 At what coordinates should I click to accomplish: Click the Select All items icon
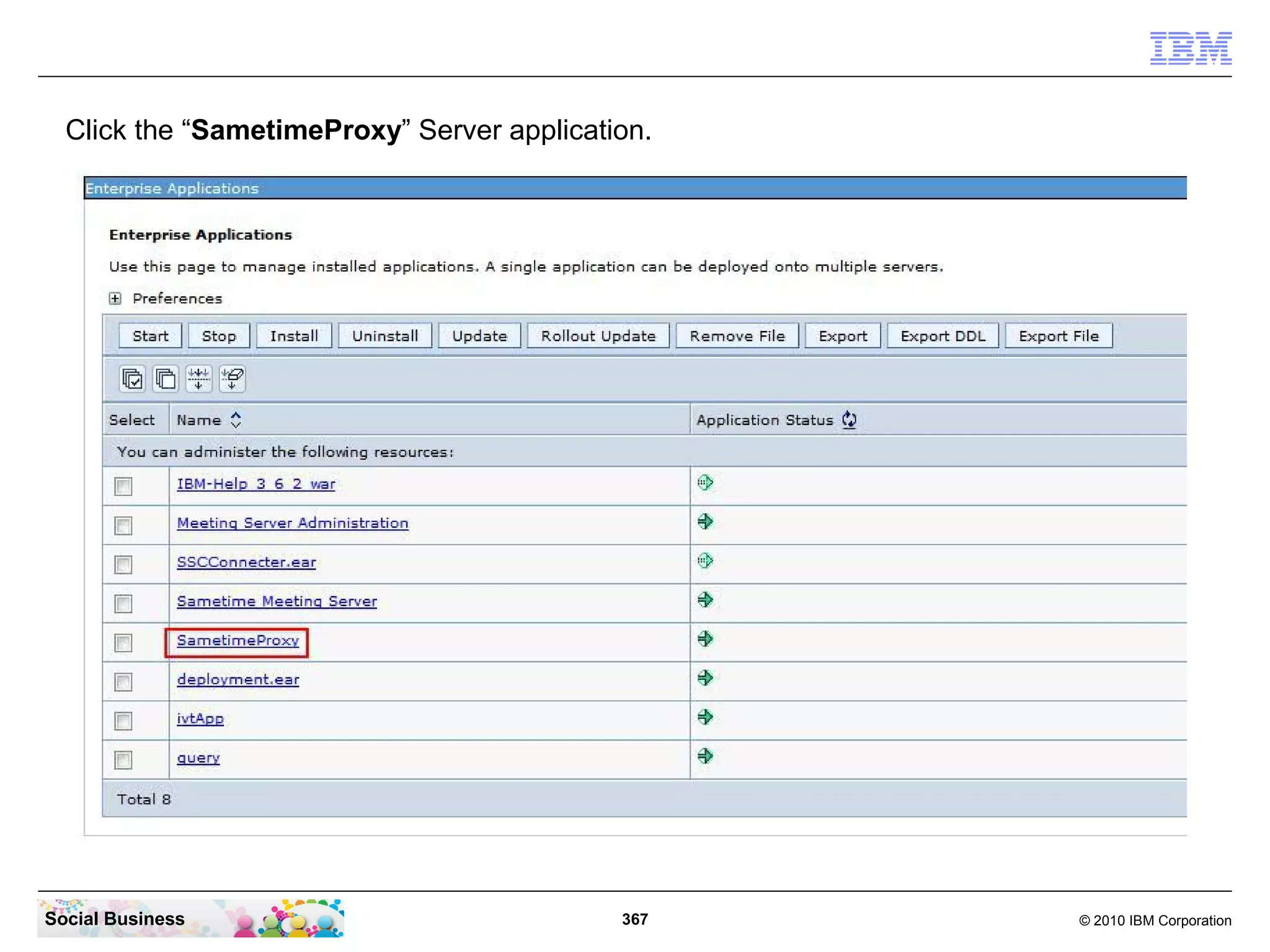(132, 379)
